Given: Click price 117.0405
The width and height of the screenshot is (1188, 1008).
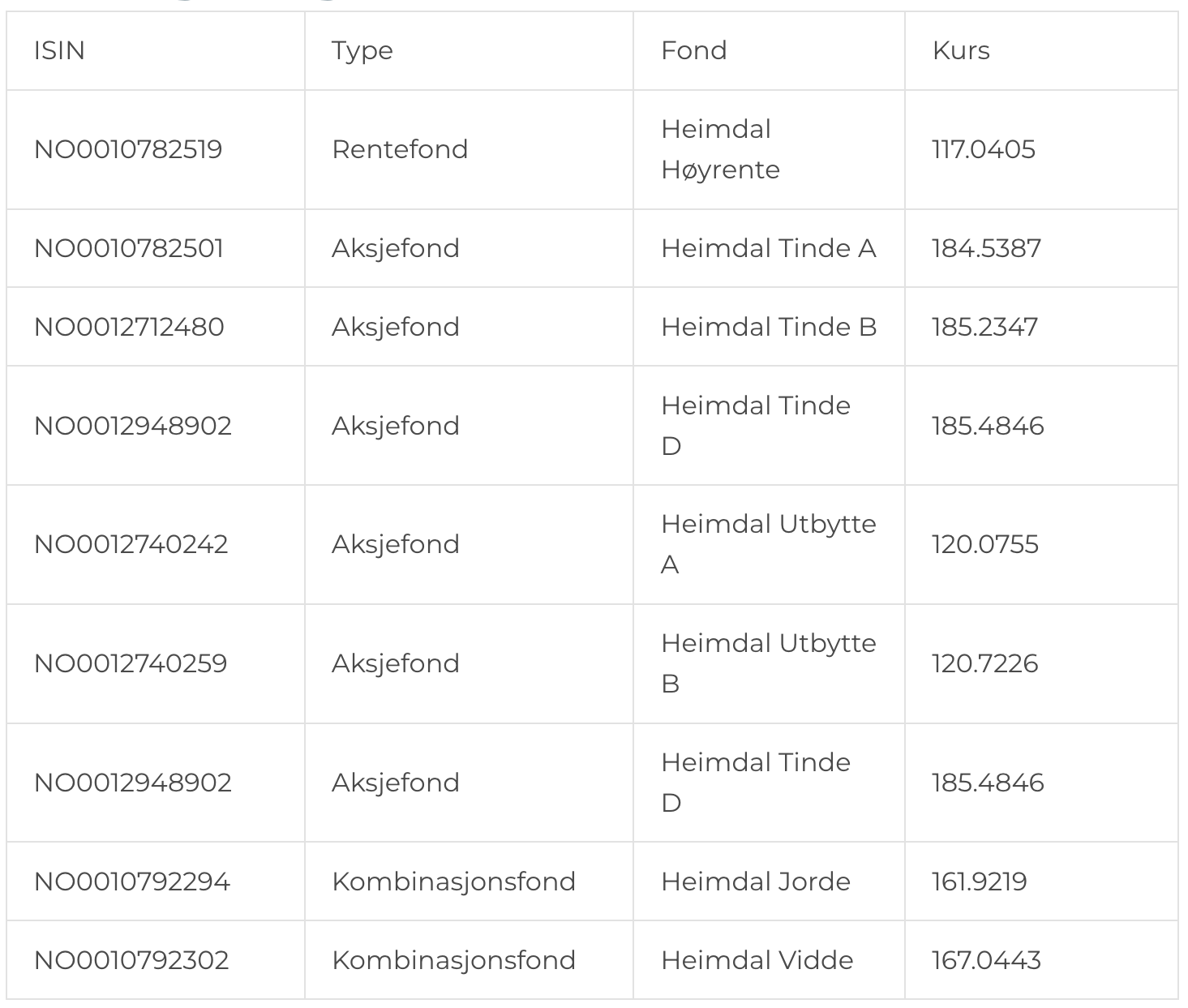Looking at the screenshot, I should pyautogui.click(x=984, y=149).
